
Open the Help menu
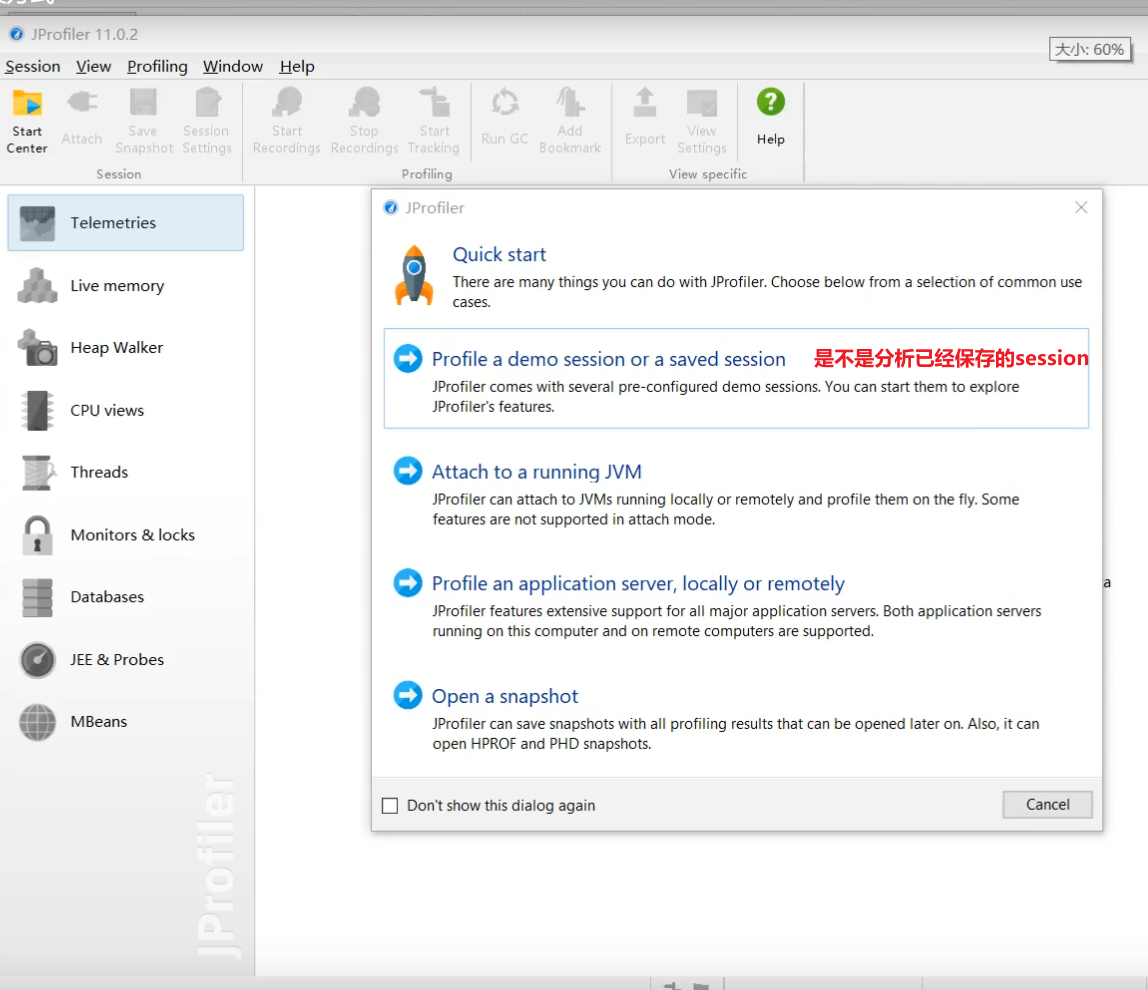coord(297,67)
